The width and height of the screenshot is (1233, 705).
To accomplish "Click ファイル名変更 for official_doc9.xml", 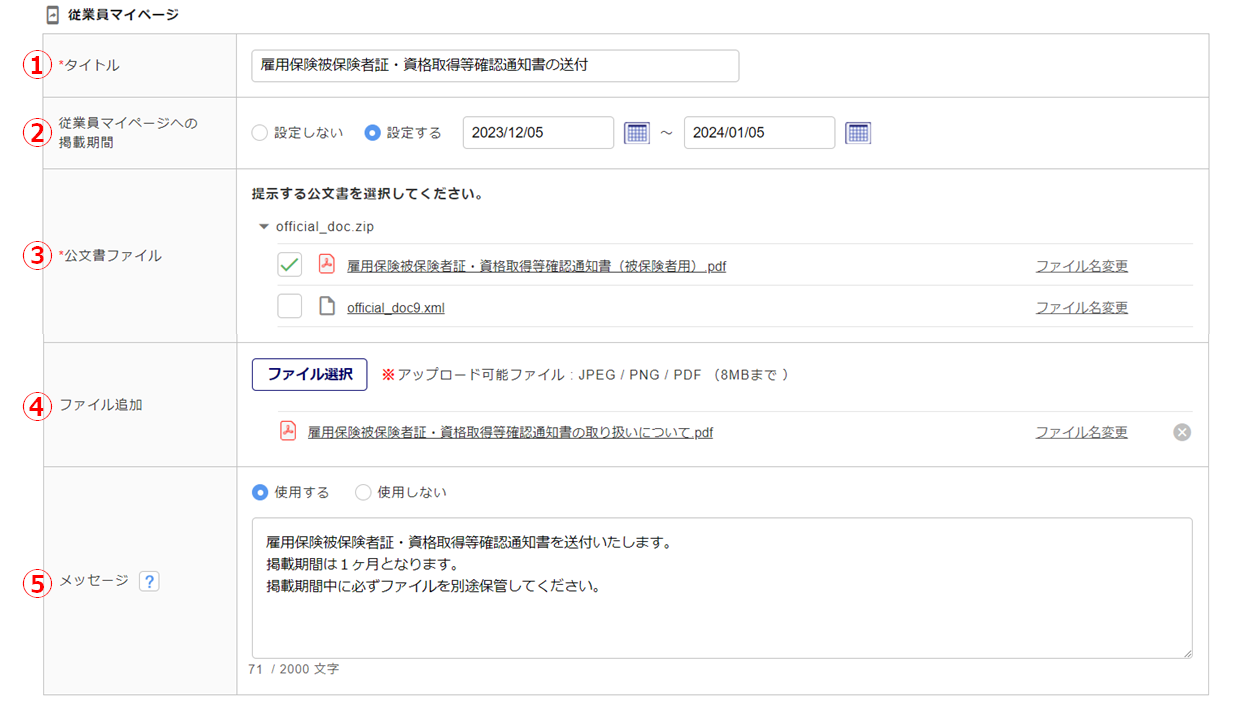I will (1081, 308).
